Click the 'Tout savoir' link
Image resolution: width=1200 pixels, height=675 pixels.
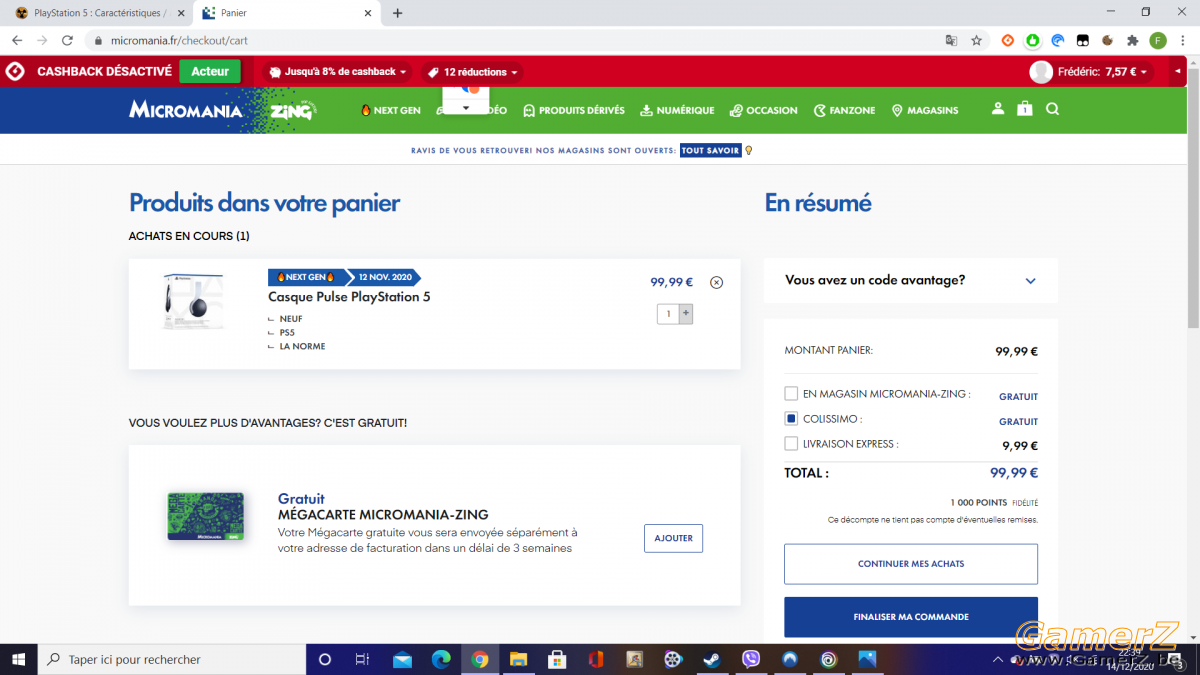[x=711, y=151]
